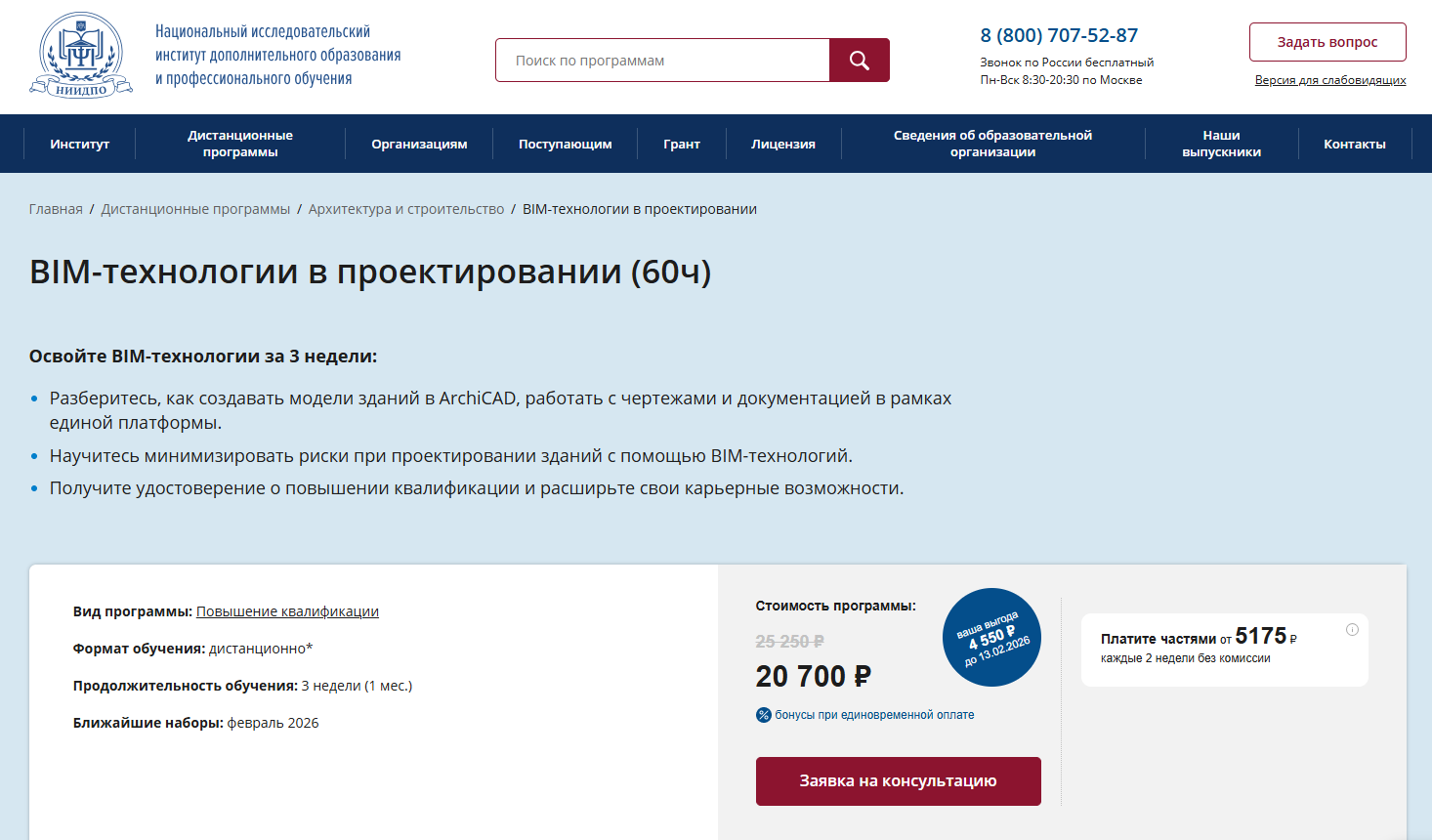This screenshot has width=1432, height=840.
Task: Focus the program search input field
Action: click(x=662, y=61)
